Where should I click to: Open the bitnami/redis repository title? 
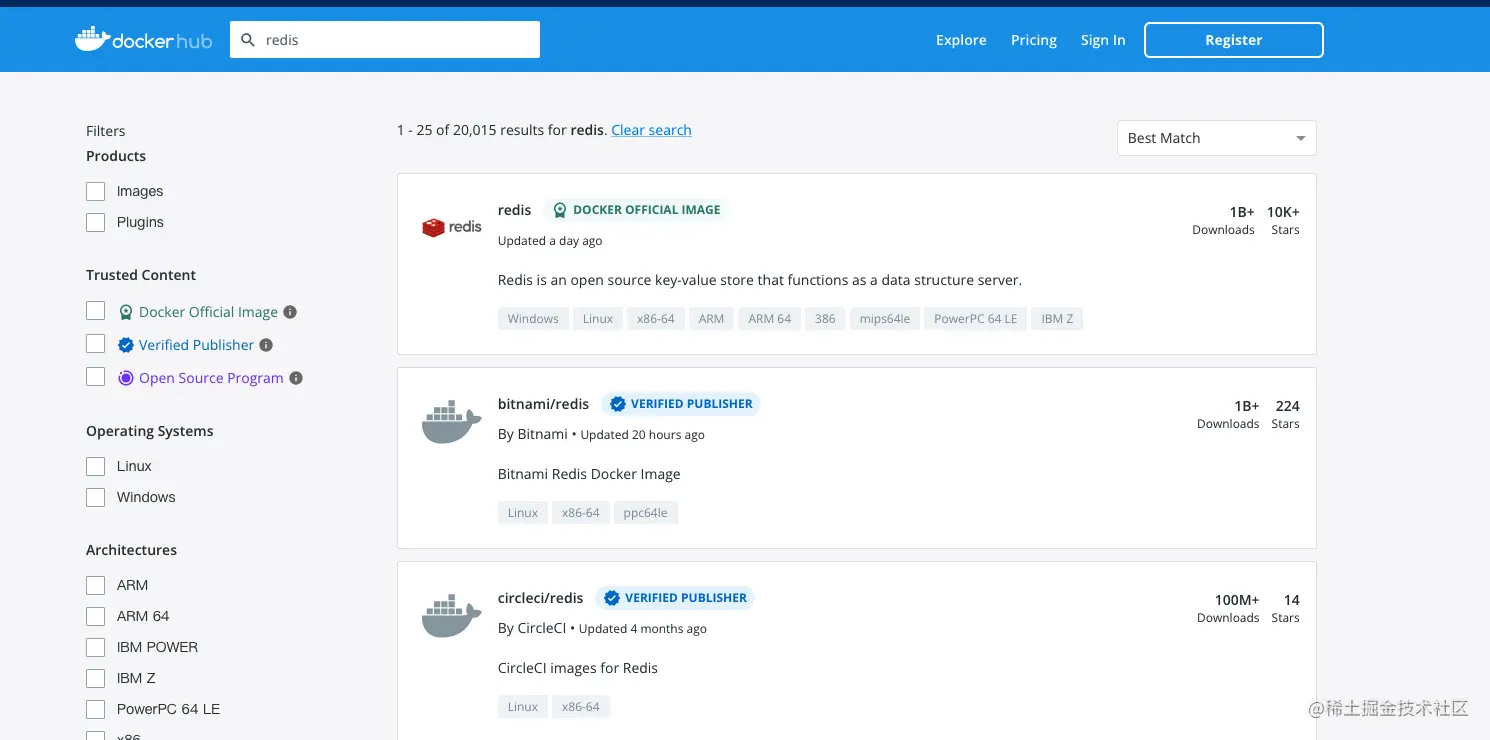543,404
